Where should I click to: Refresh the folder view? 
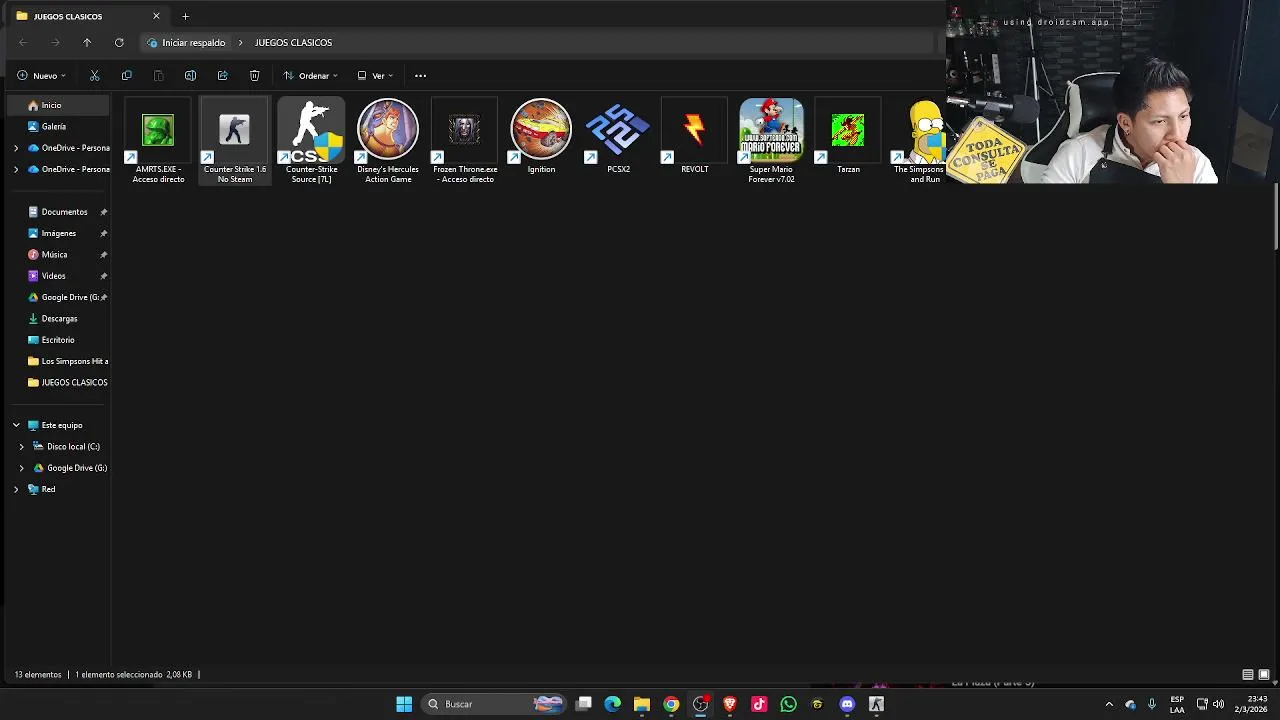point(119,43)
